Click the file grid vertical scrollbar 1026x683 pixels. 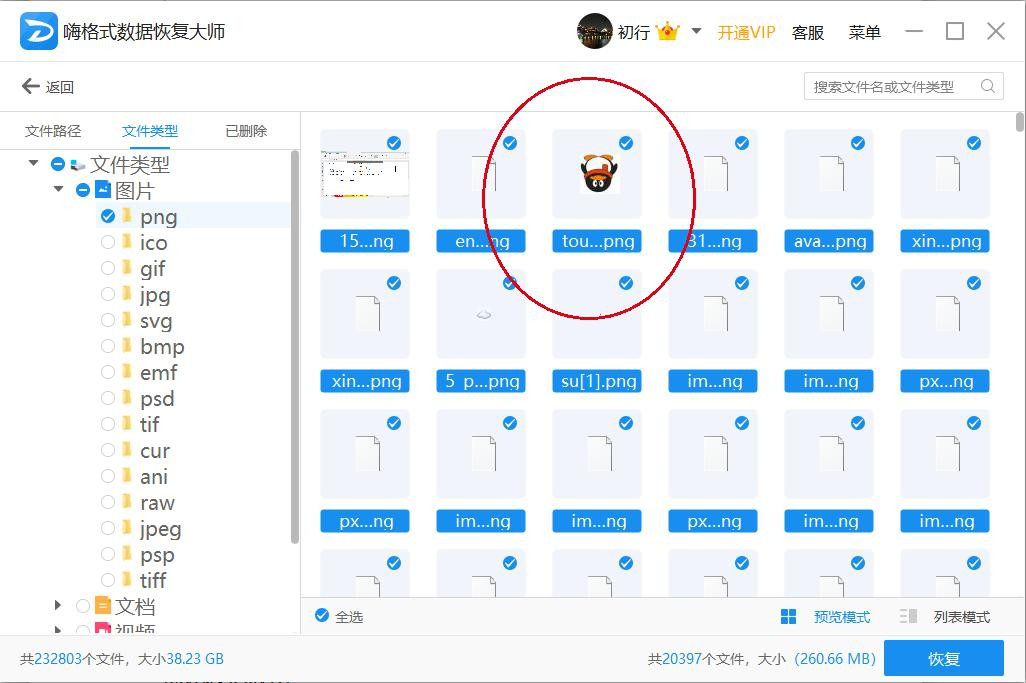(1019, 123)
